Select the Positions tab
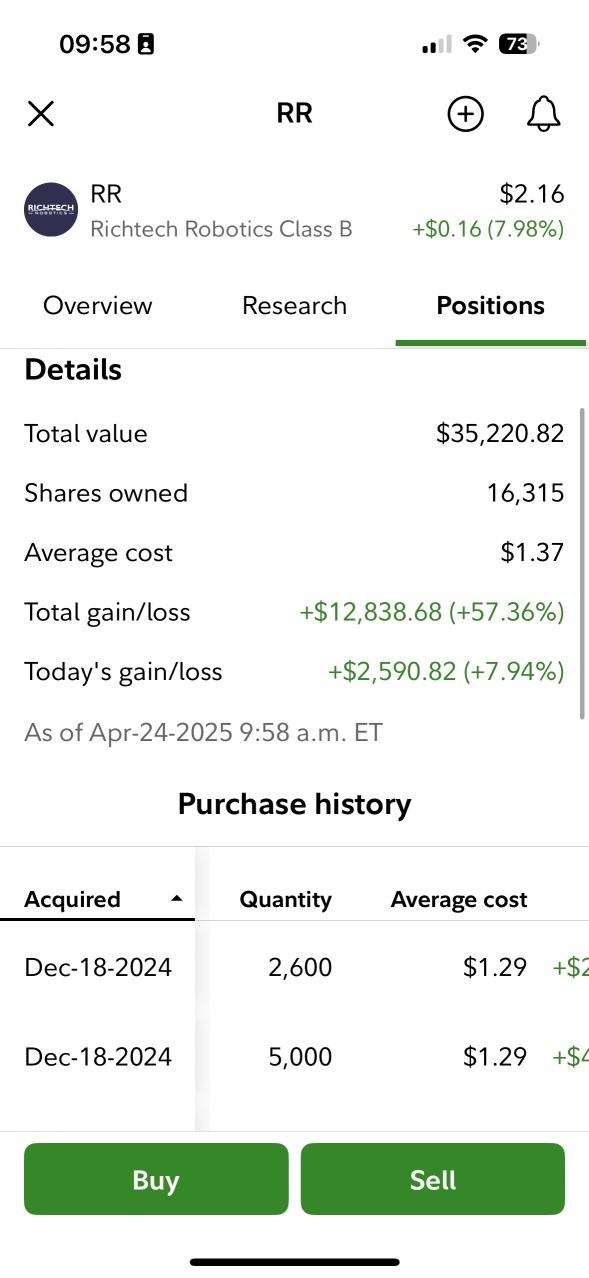The width and height of the screenshot is (589, 1278). (x=491, y=306)
